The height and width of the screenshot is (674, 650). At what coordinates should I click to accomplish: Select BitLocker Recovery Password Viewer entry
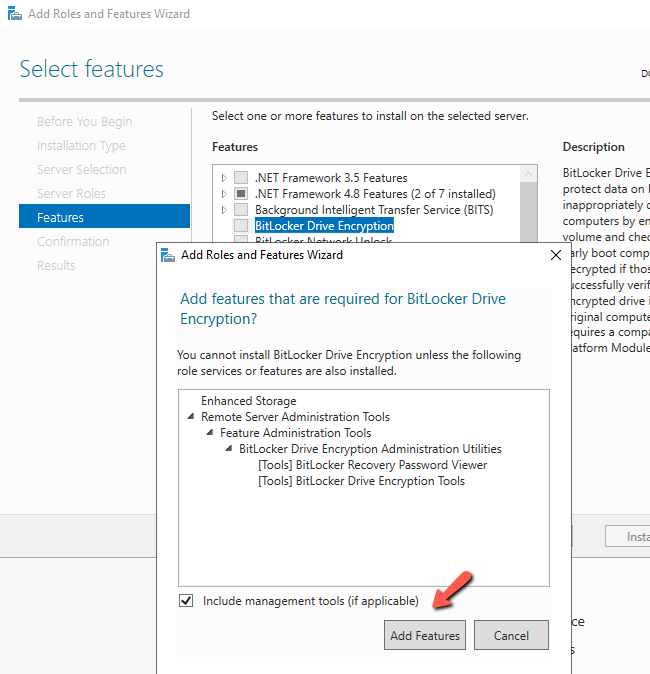pos(372,465)
